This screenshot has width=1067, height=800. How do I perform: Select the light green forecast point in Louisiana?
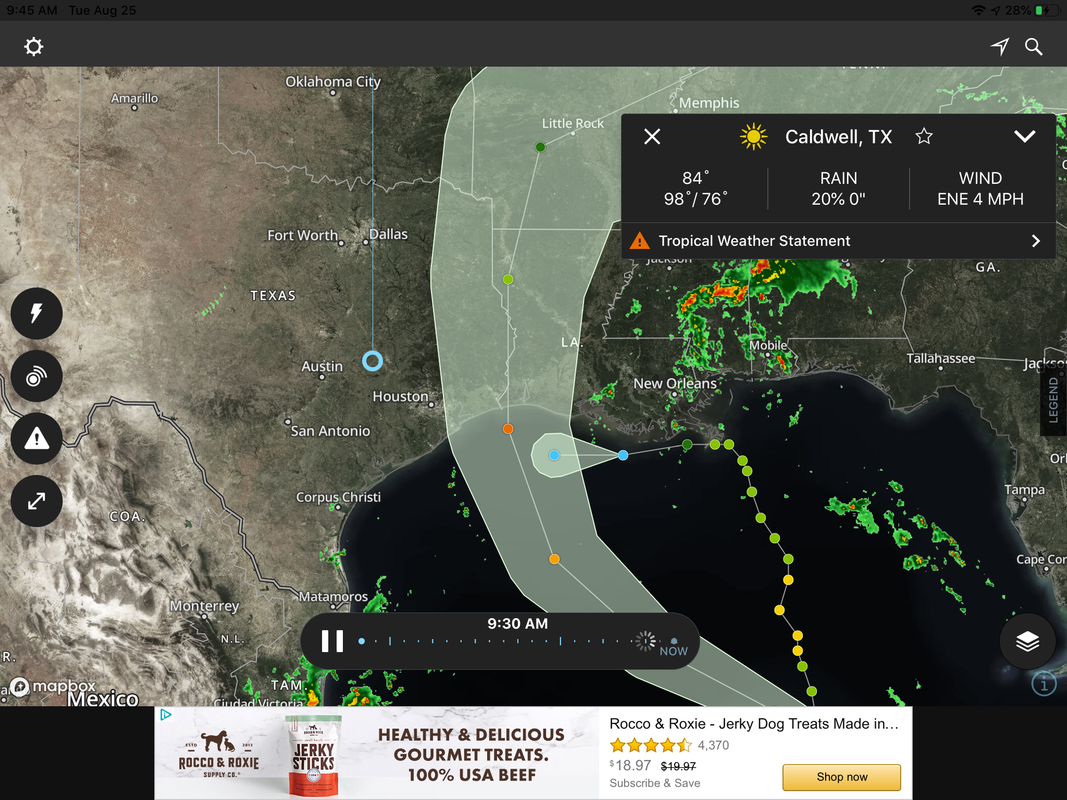point(508,279)
